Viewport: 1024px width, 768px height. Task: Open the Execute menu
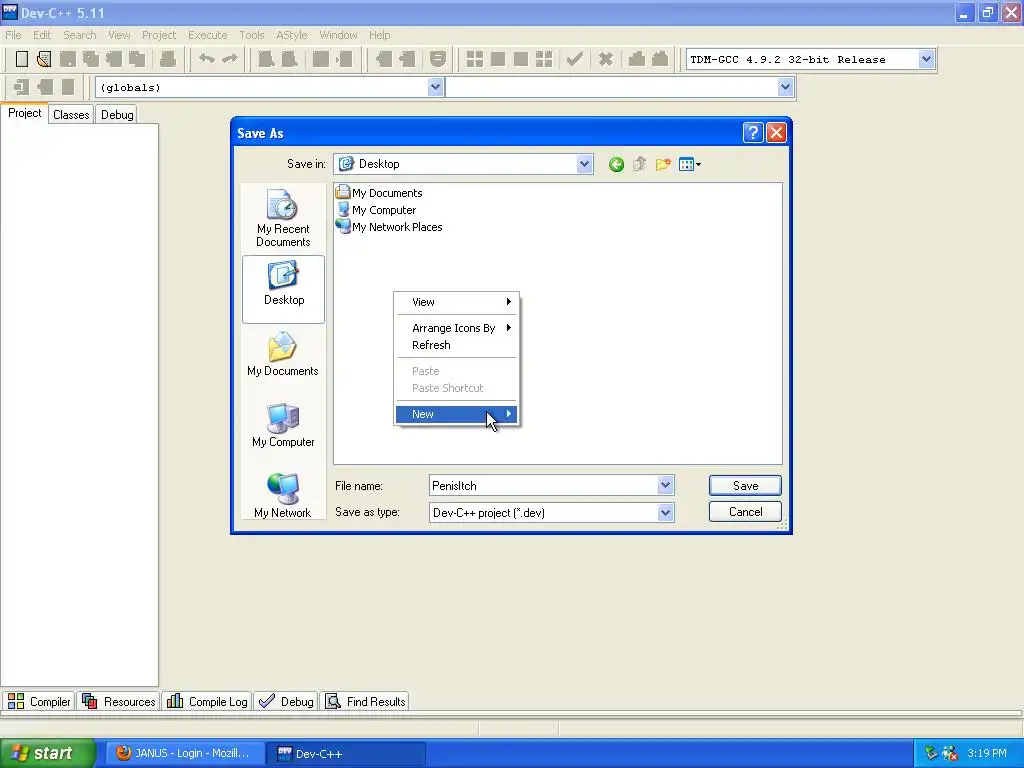(208, 35)
